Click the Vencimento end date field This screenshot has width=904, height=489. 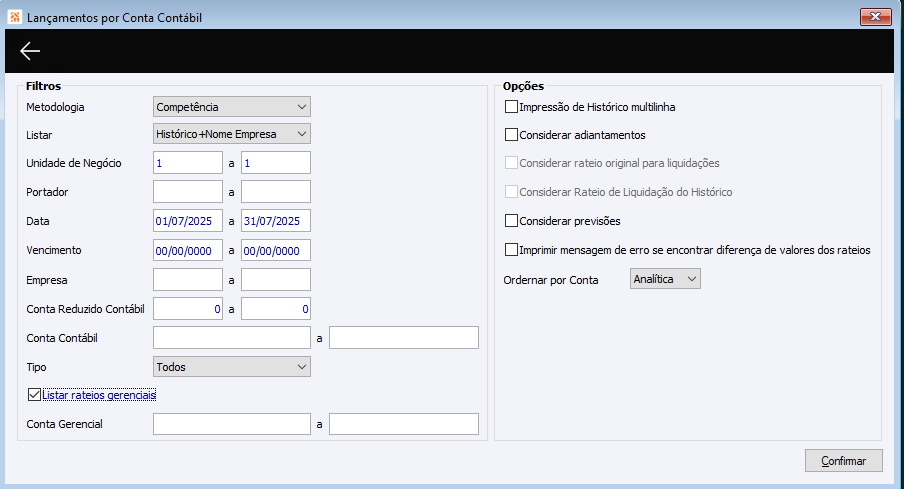(x=276, y=250)
